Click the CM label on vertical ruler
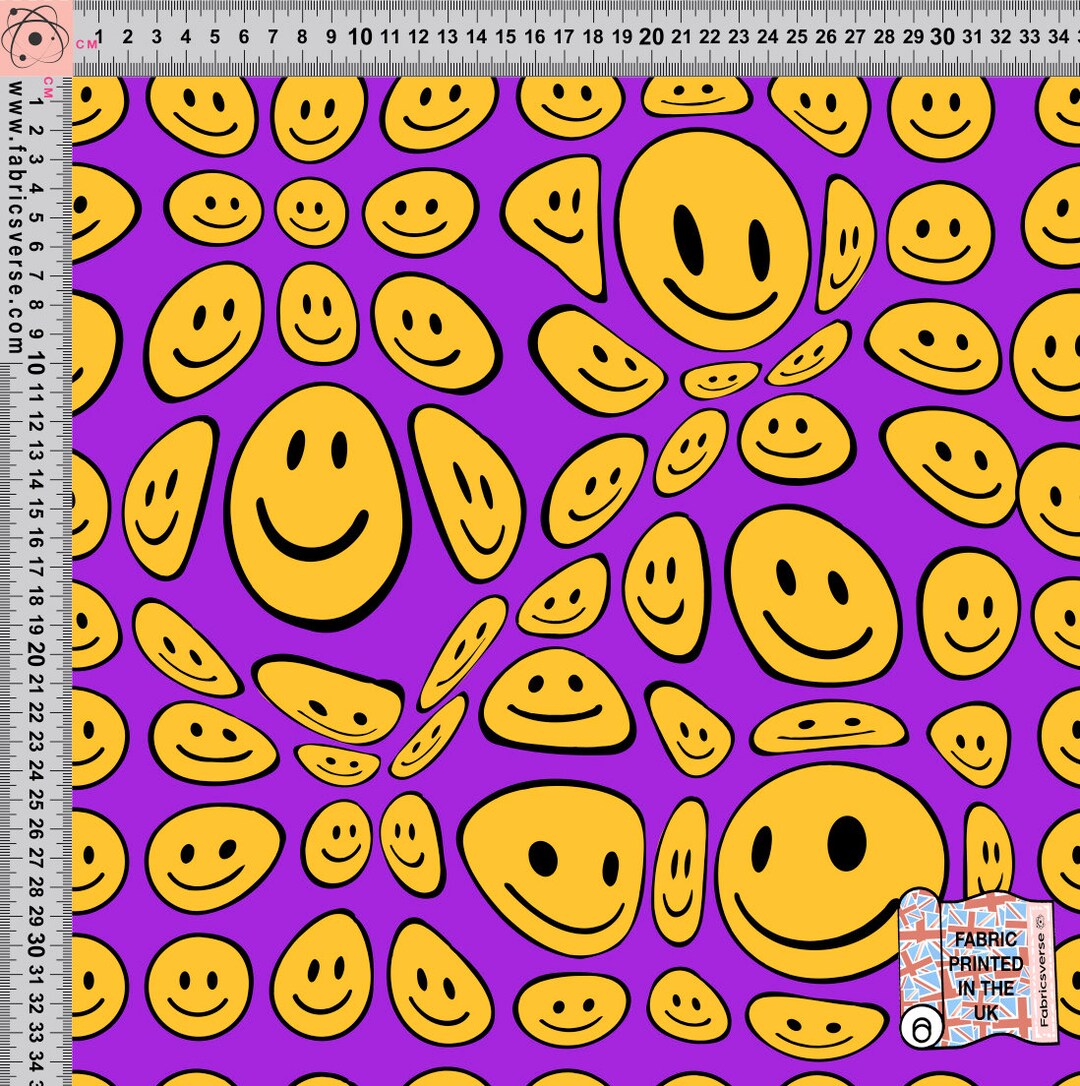The height and width of the screenshot is (1086, 1080). [x=47, y=87]
